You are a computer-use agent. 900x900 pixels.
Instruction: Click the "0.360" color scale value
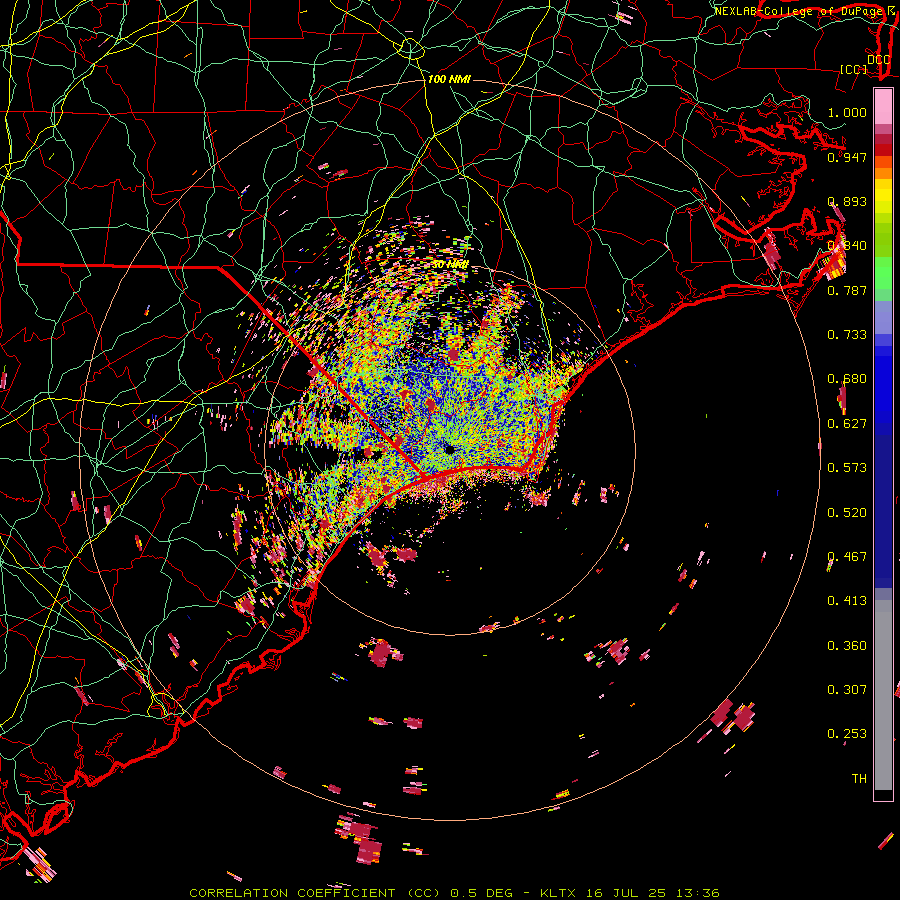tap(847, 646)
